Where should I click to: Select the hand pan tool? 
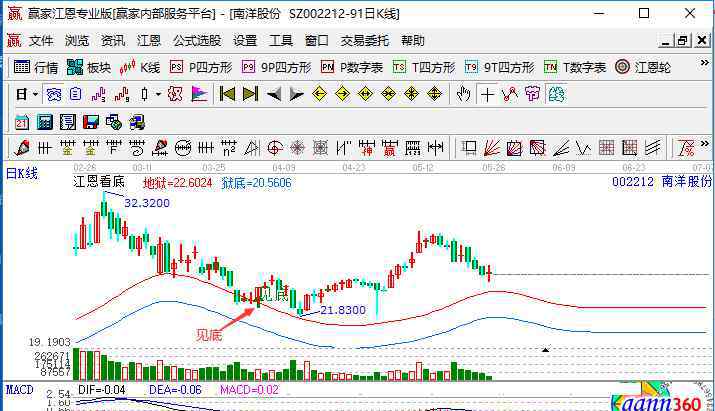pos(463,94)
